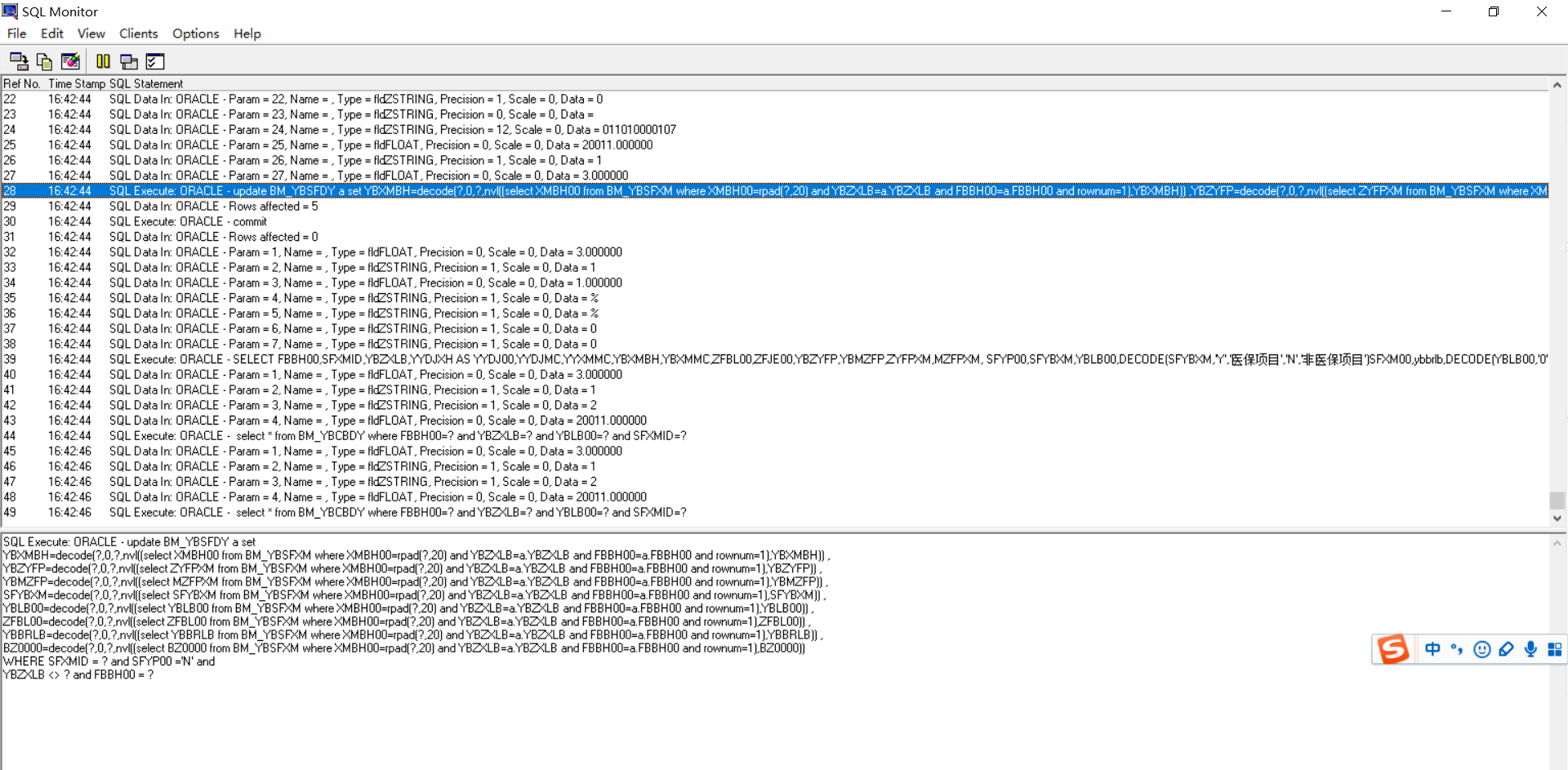Click the copy log toolbar icon
The height and width of the screenshot is (770, 1568).
pyautogui.click(x=44, y=61)
